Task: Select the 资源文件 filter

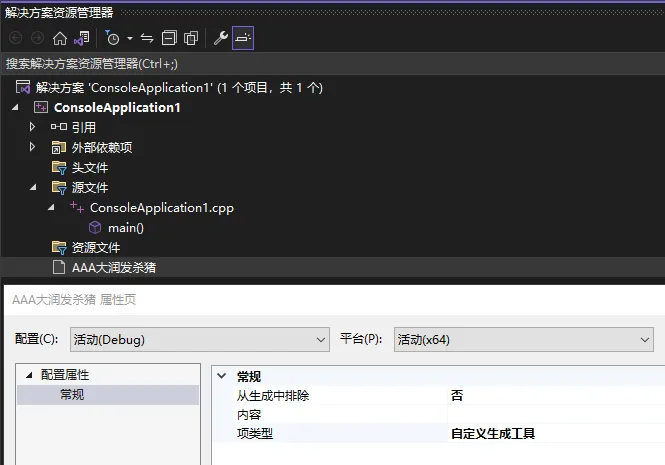Action: click(96, 248)
